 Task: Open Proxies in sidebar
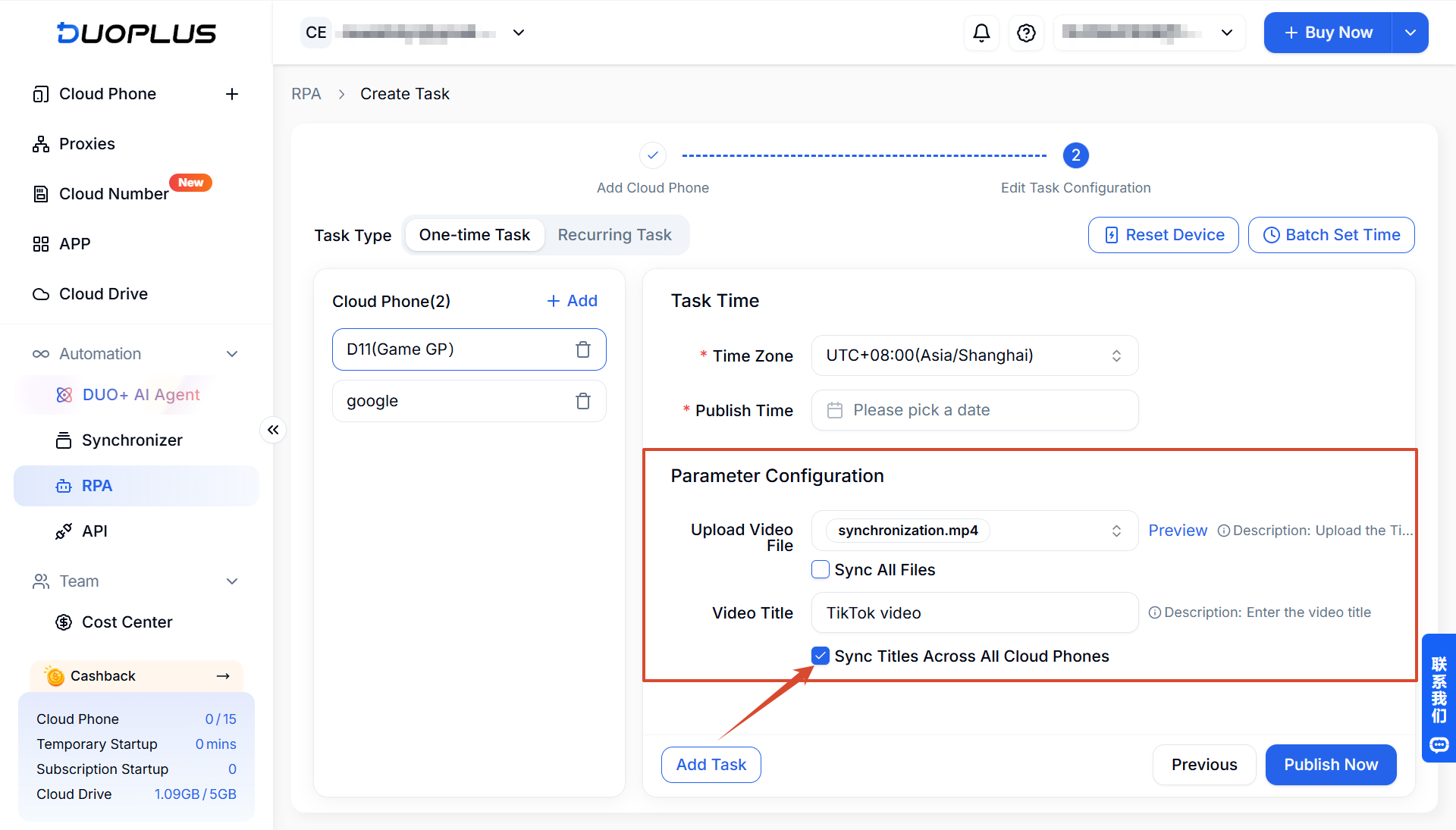[87, 144]
